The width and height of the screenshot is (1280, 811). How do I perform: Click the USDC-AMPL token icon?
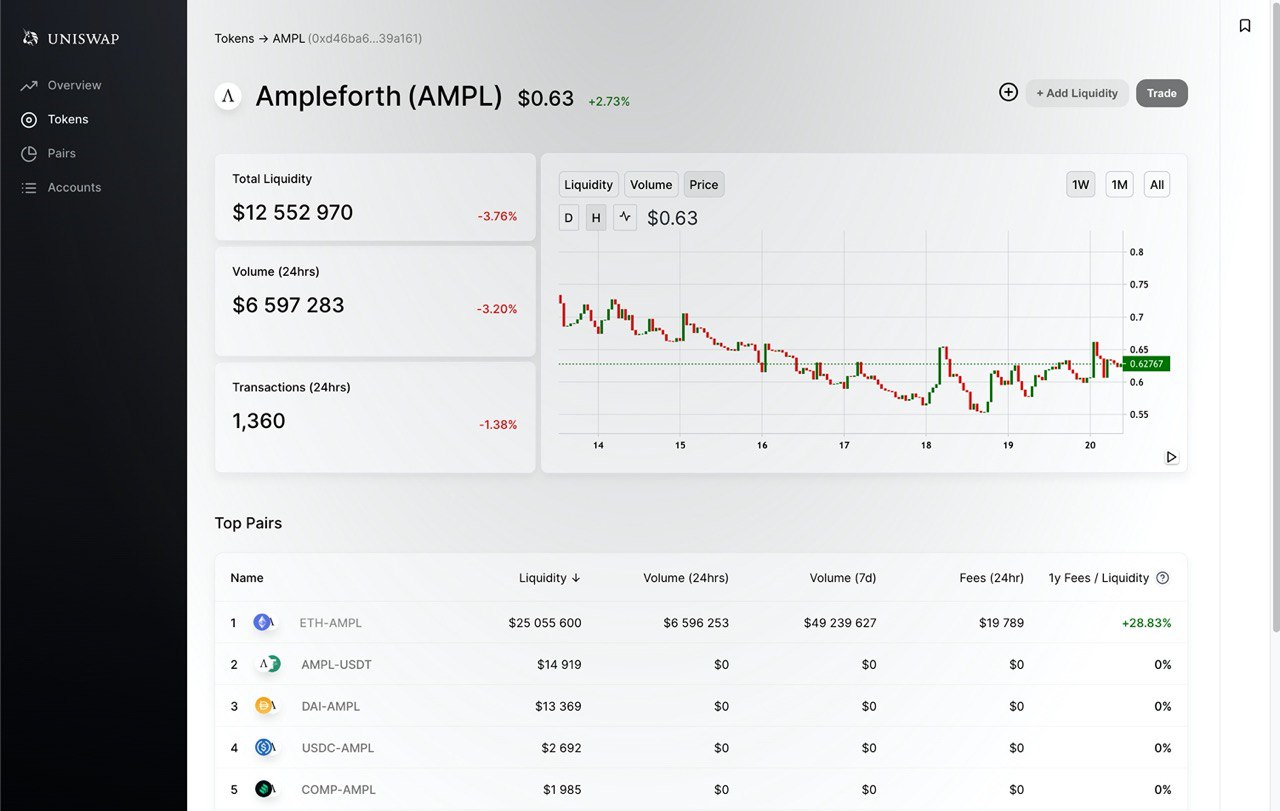point(265,748)
